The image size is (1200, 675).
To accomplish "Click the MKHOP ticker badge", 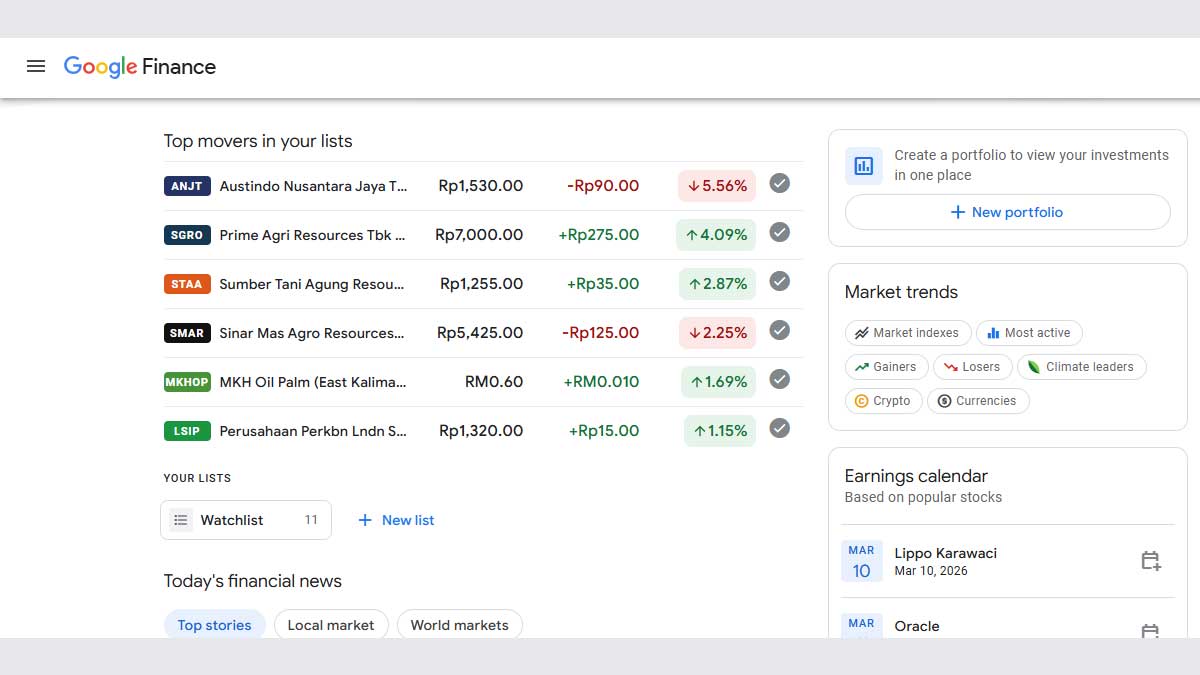I will [x=187, y=382].
